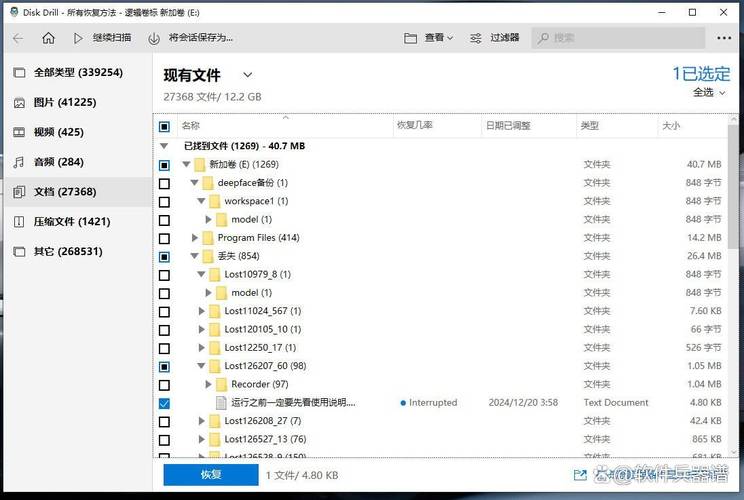744x500 pixels.
Task: Toggle checkbox for 新加卷 (E:) row
Action: point(164,165)
